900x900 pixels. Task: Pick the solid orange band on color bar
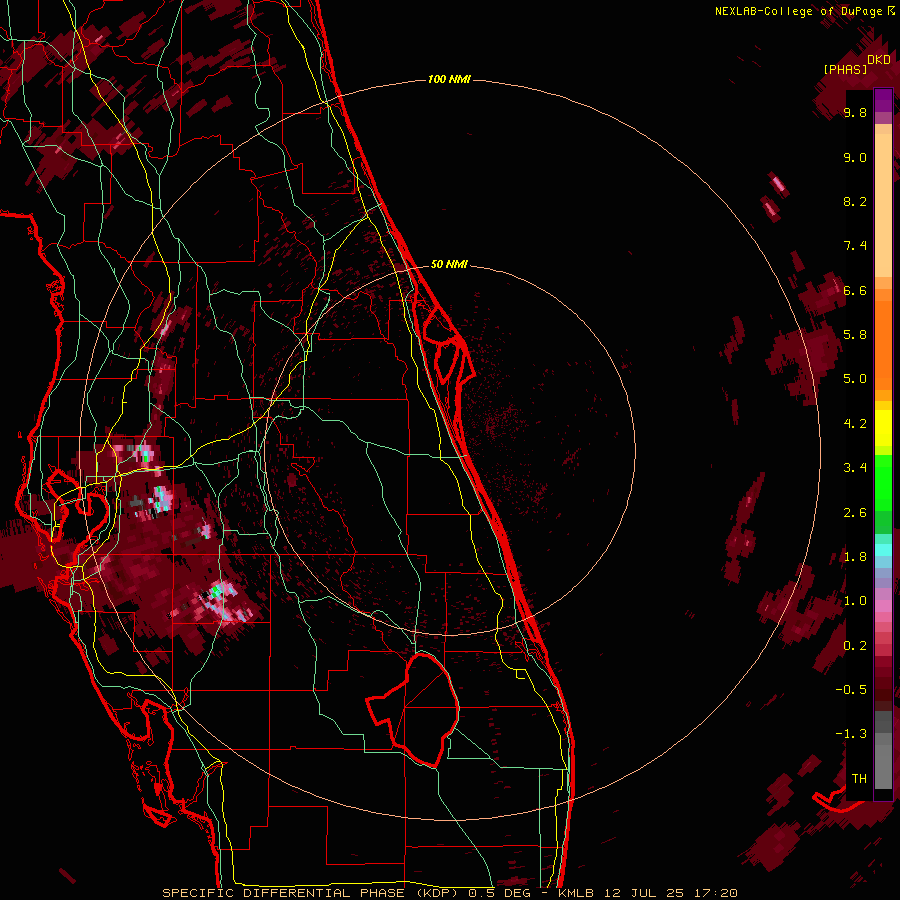pyautogui.click(x=883, y=344)
